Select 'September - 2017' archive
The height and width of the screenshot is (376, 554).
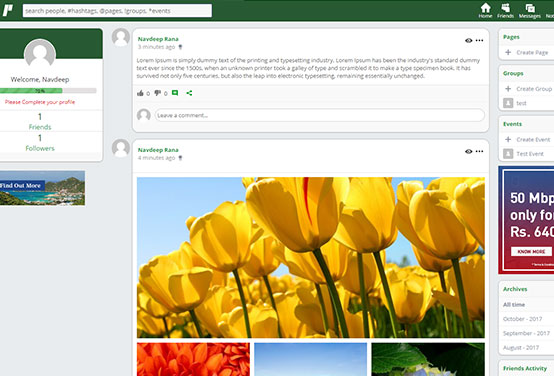click(x=526, y=333)
